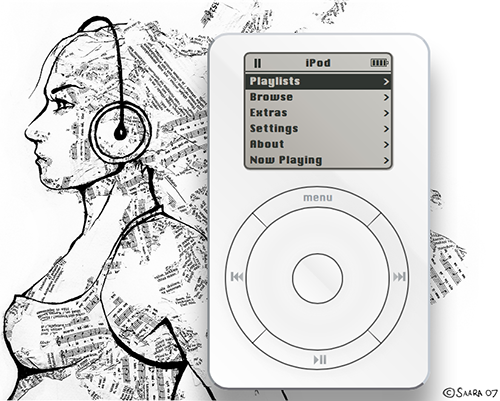Tap the play/pause icon on wheel

(320, 360)
